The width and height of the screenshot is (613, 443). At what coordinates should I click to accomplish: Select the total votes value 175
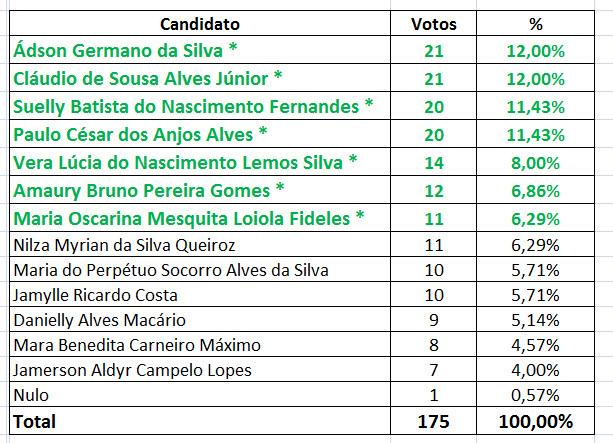(435, 423)
